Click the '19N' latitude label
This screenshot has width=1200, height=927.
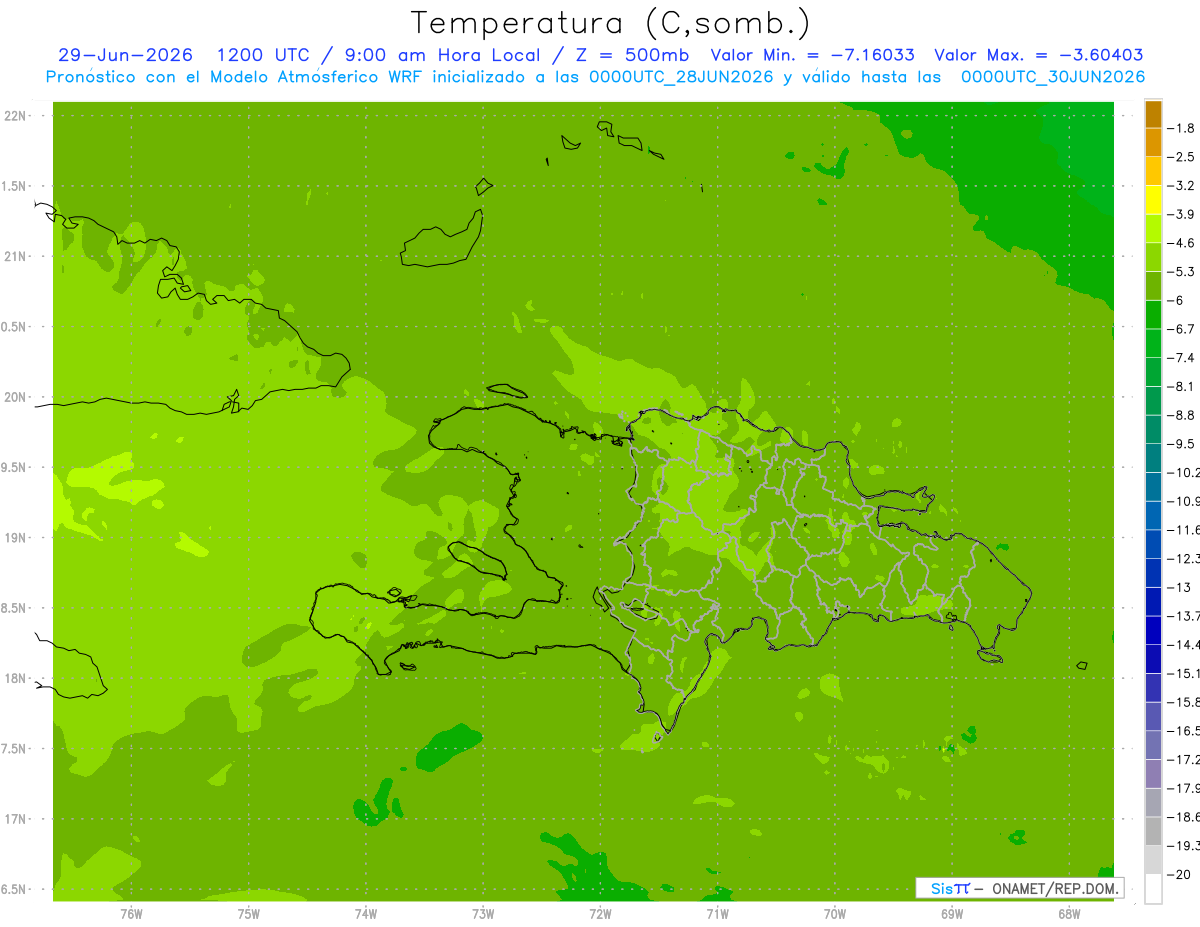15,538
